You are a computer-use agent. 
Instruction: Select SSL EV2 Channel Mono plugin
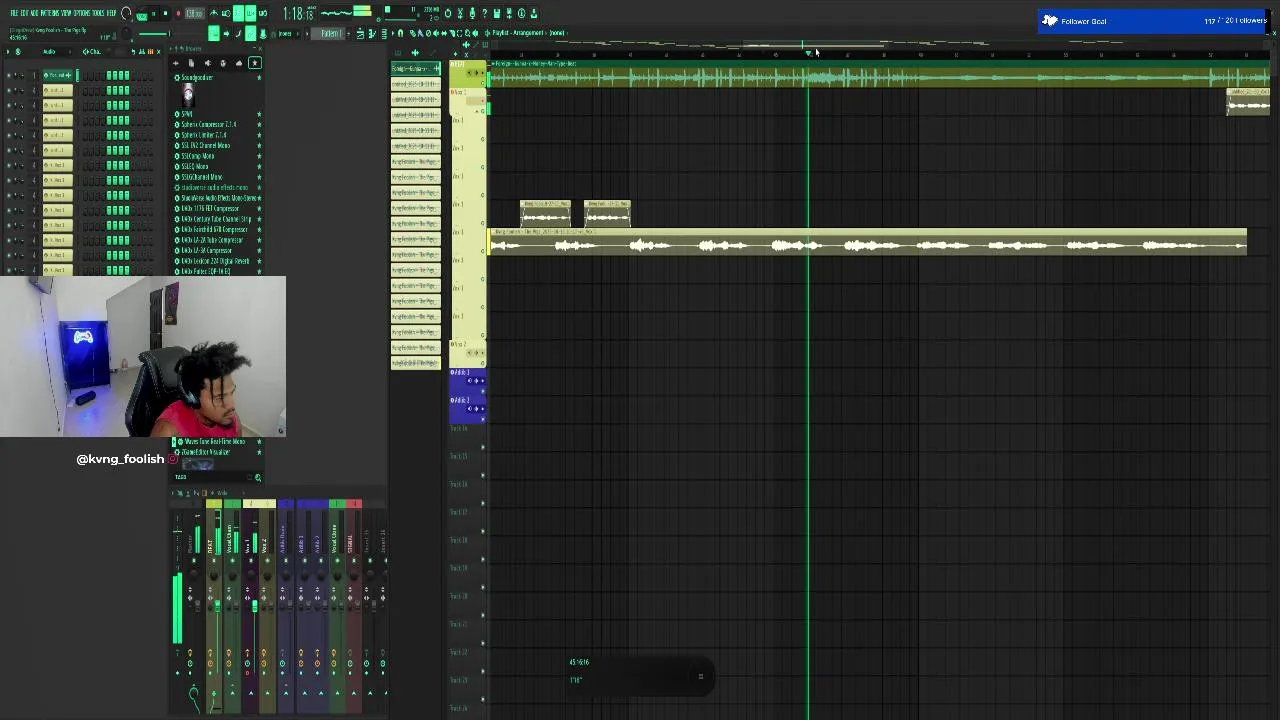click(205, 145)
